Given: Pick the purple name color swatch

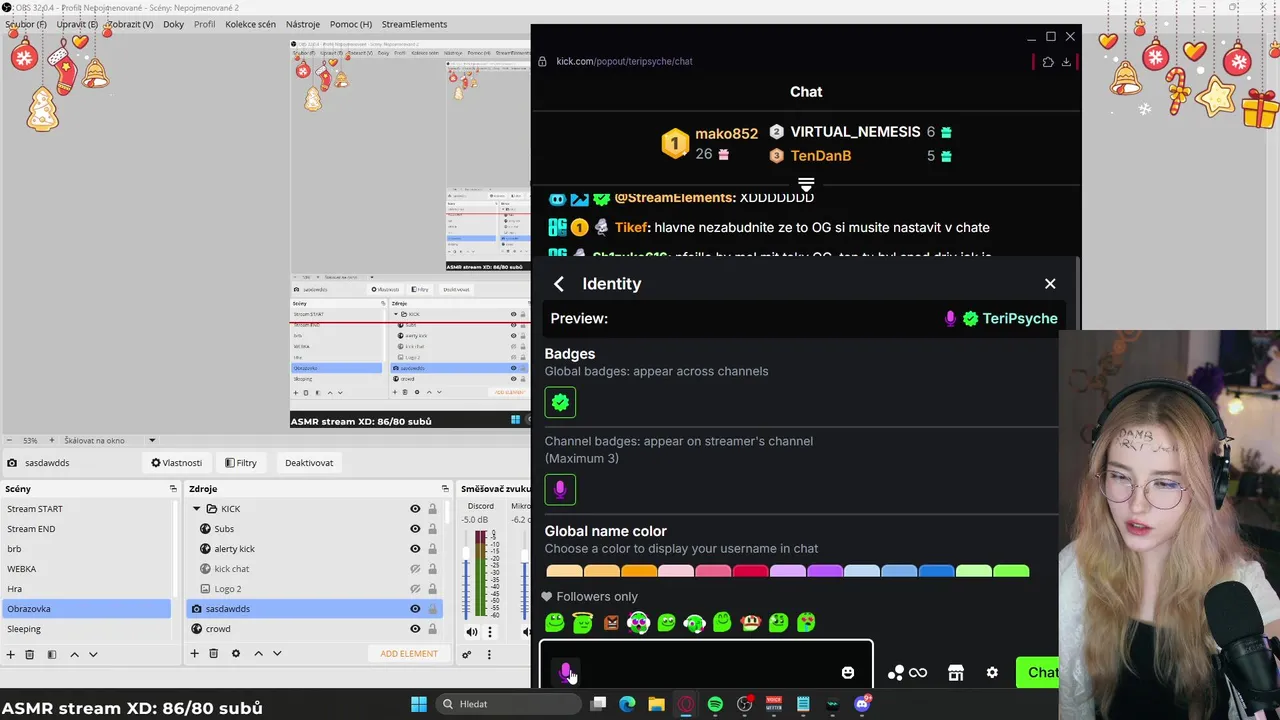Looking at the screenshot, I should (x=824, y=571).
